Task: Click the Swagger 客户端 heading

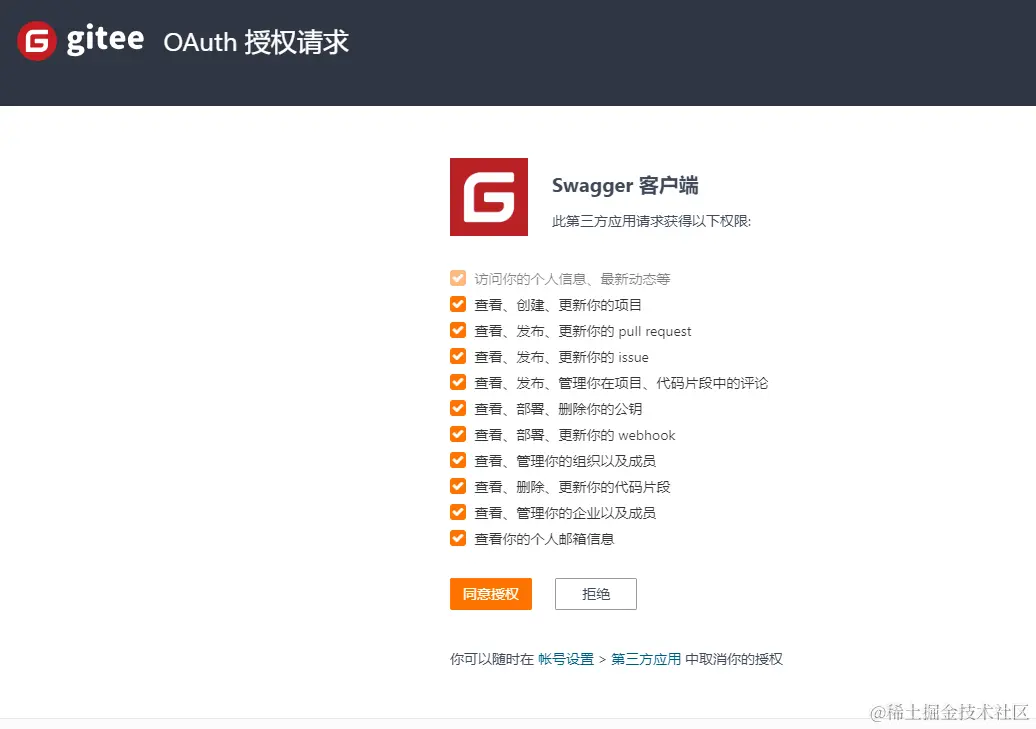Action: [625, 185]
